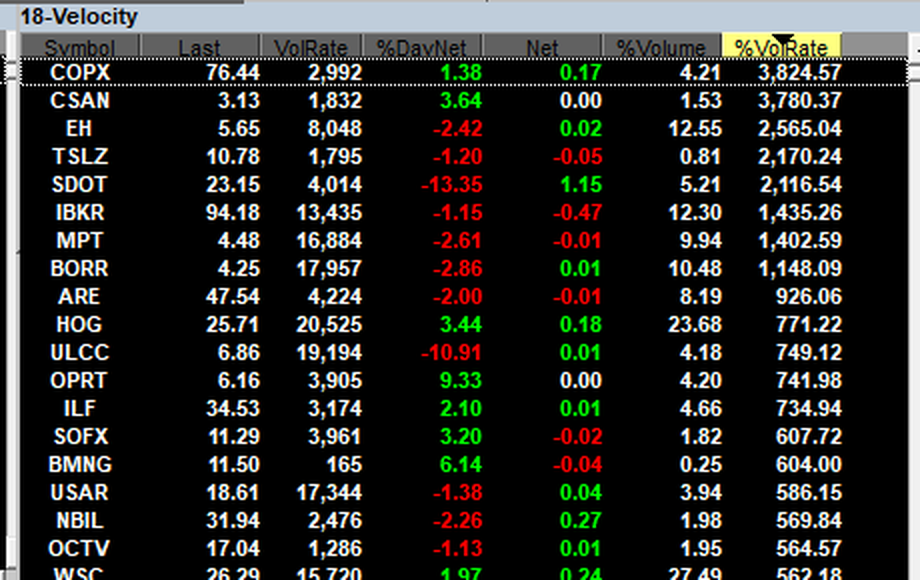Click HOG Net value 0.18

(x=581, y=324)
